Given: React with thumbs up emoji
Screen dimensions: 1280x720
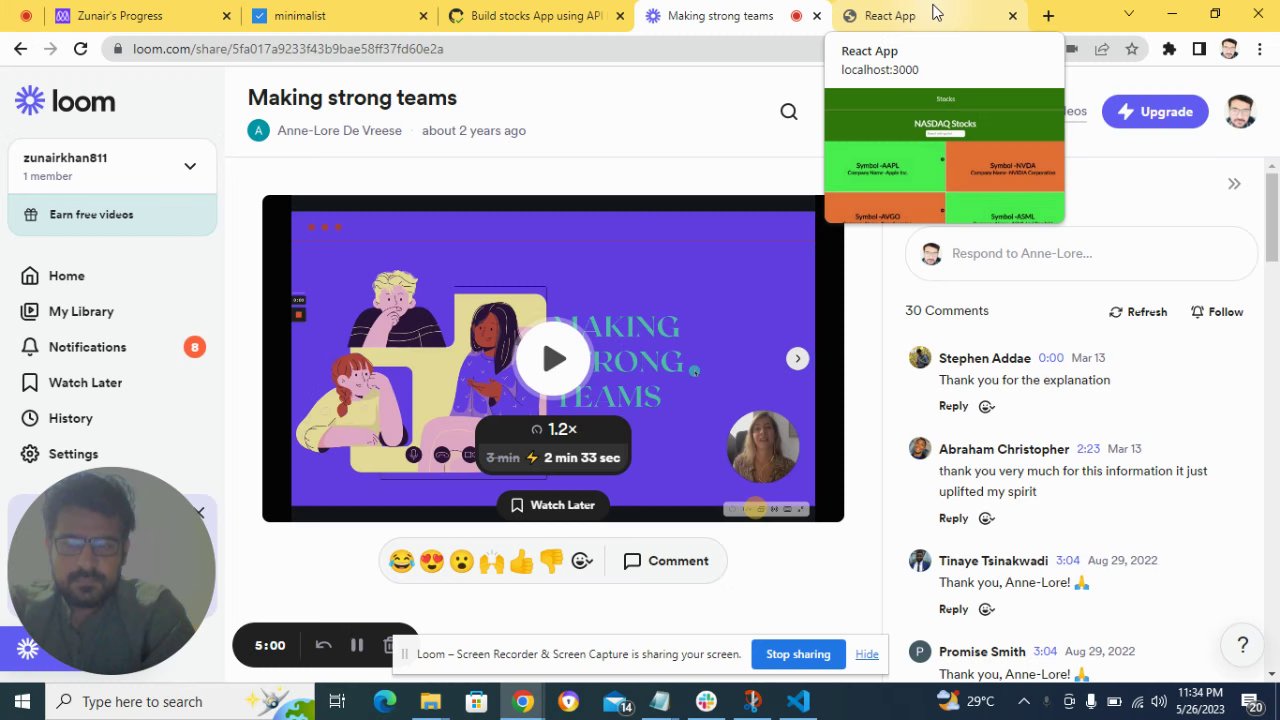Looking at the screenshot, I should (521, 561).
